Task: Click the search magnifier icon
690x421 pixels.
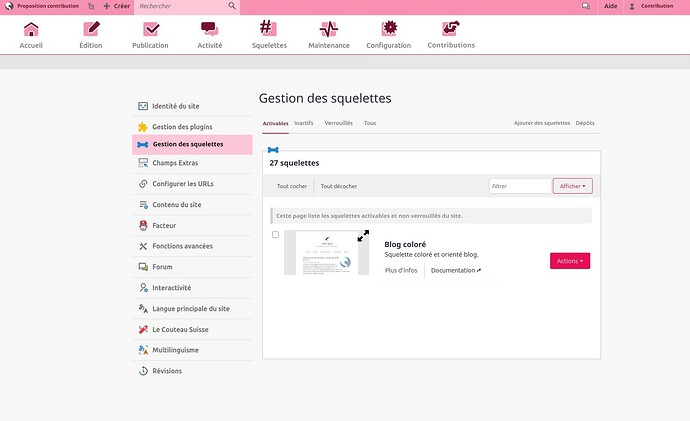Action: click(x=232, y=6)
